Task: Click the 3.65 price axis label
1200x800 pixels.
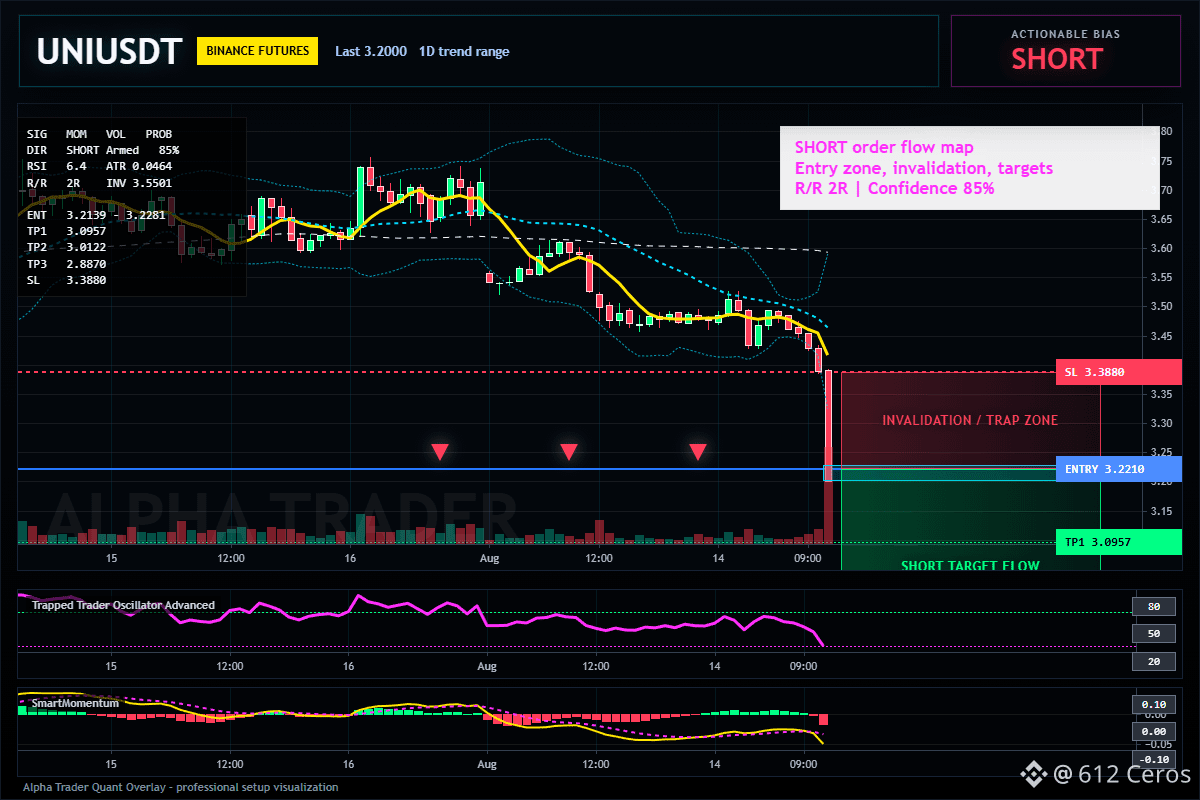Action: 1161,219
